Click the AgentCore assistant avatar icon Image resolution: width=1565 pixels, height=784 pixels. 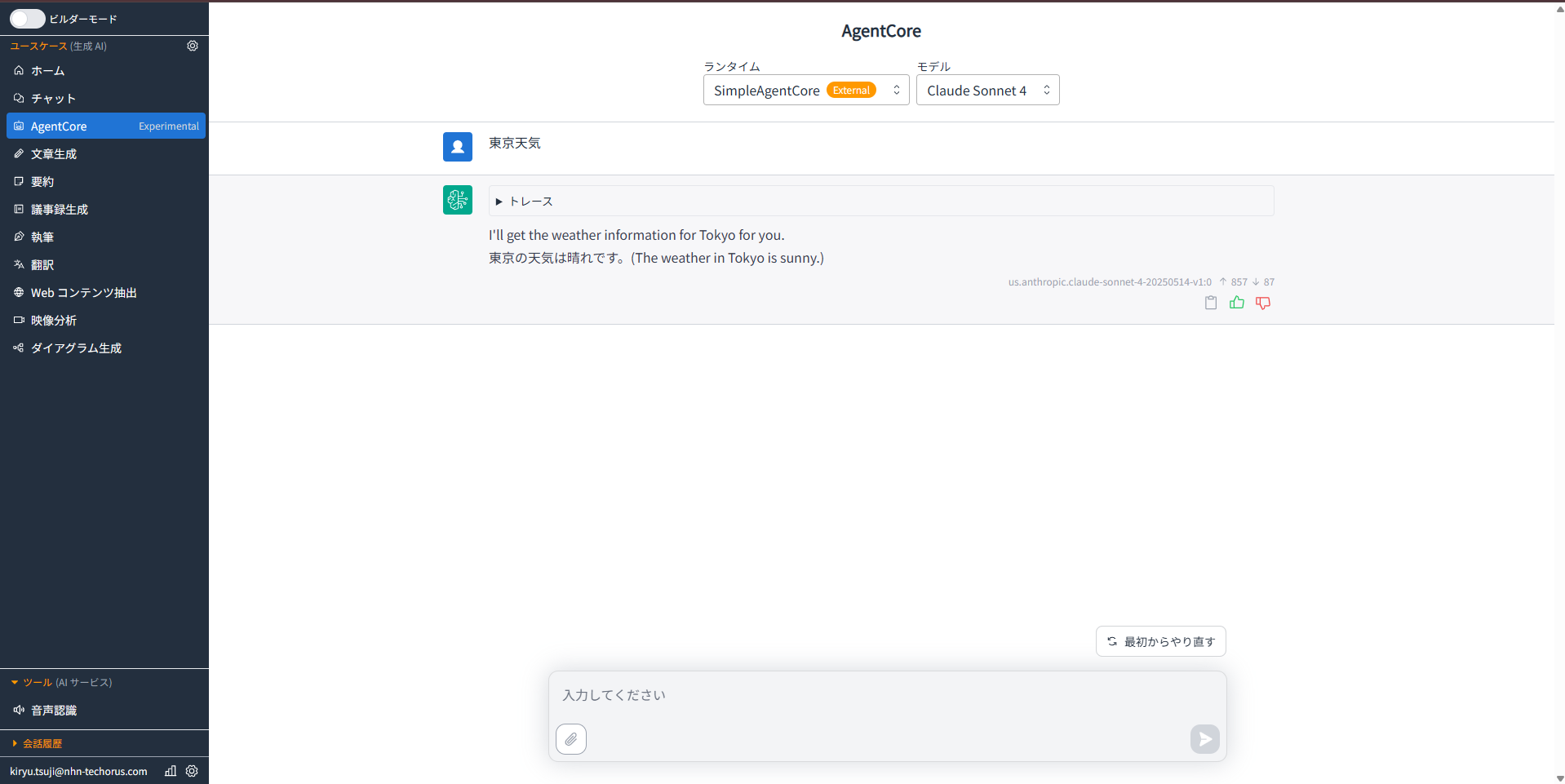pos(457,200)
